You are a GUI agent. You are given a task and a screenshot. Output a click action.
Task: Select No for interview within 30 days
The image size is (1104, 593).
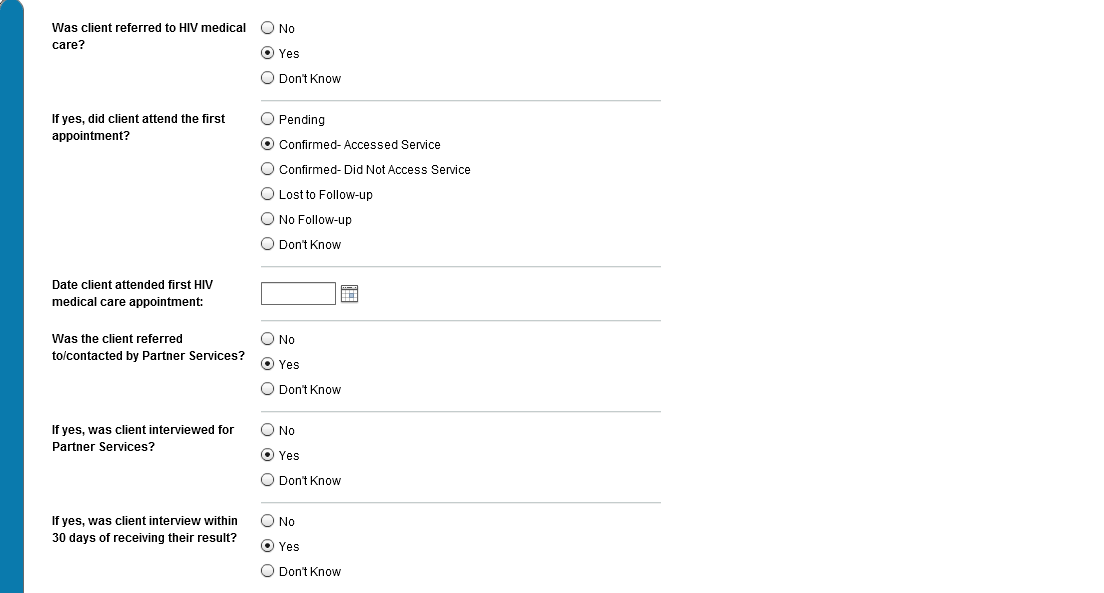click(x=267, y=521)
